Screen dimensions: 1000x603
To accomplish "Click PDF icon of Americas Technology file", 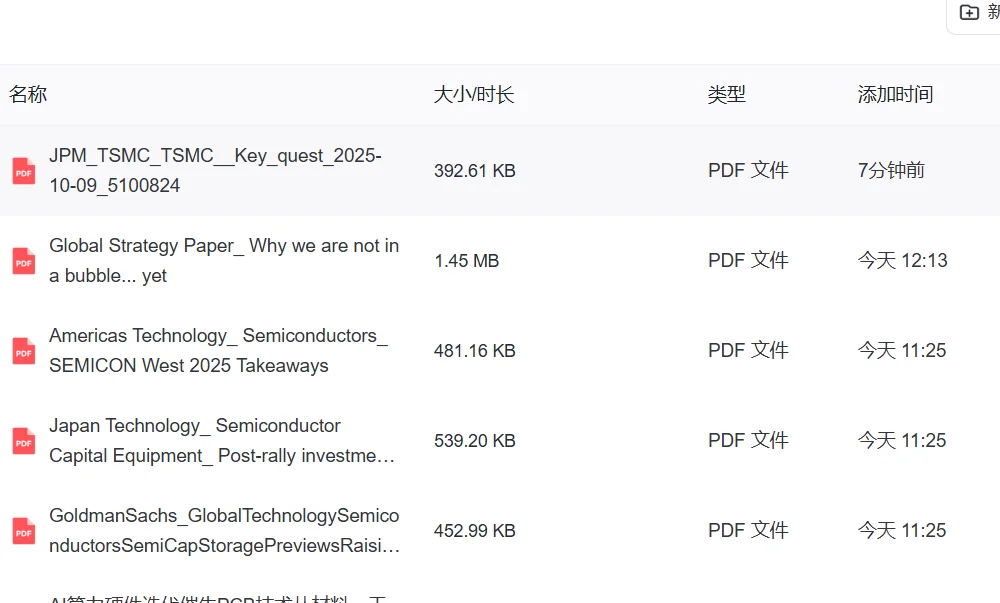I will pos(24,351).
